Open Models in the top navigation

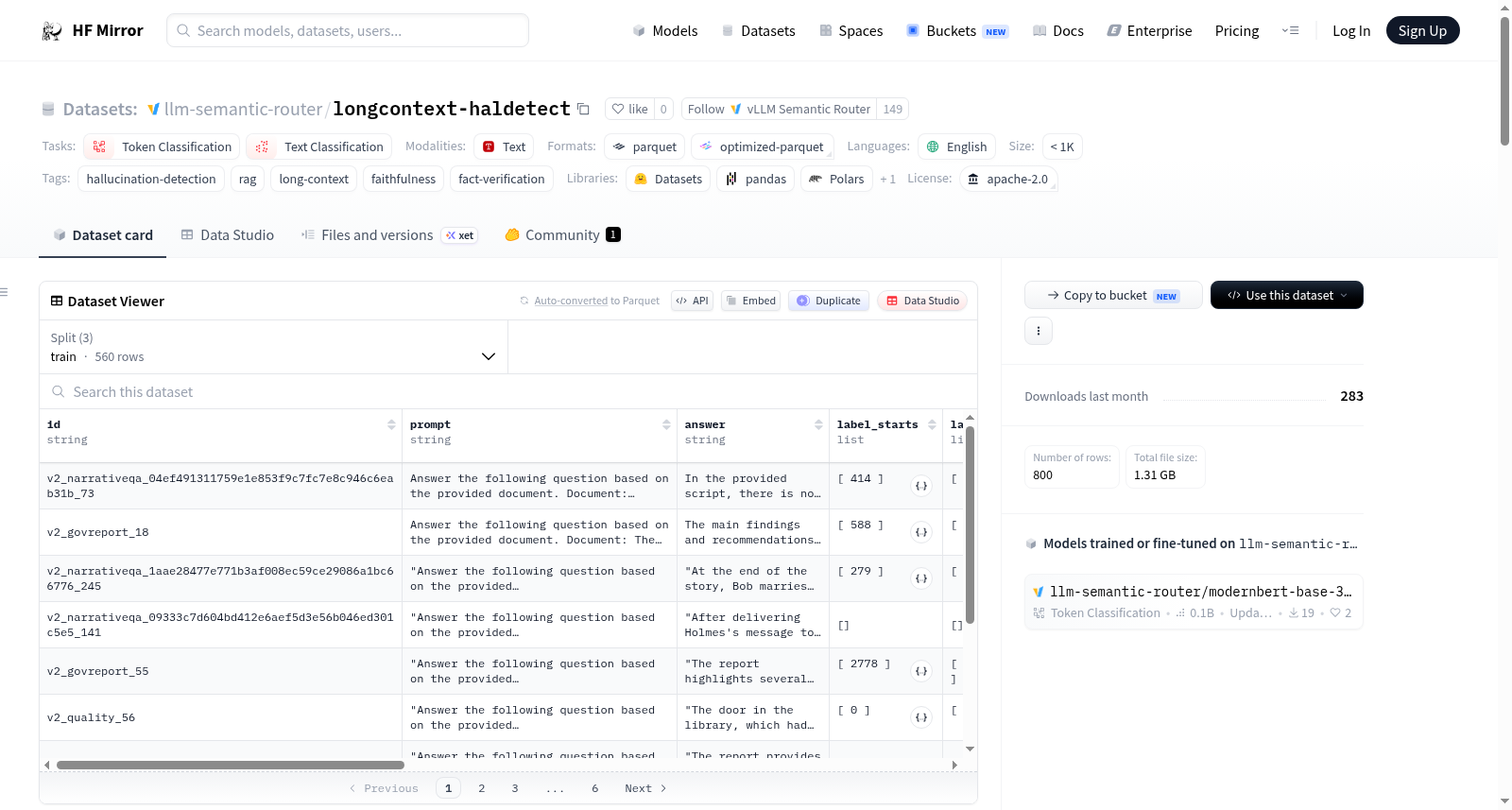(x=665, y=31)
